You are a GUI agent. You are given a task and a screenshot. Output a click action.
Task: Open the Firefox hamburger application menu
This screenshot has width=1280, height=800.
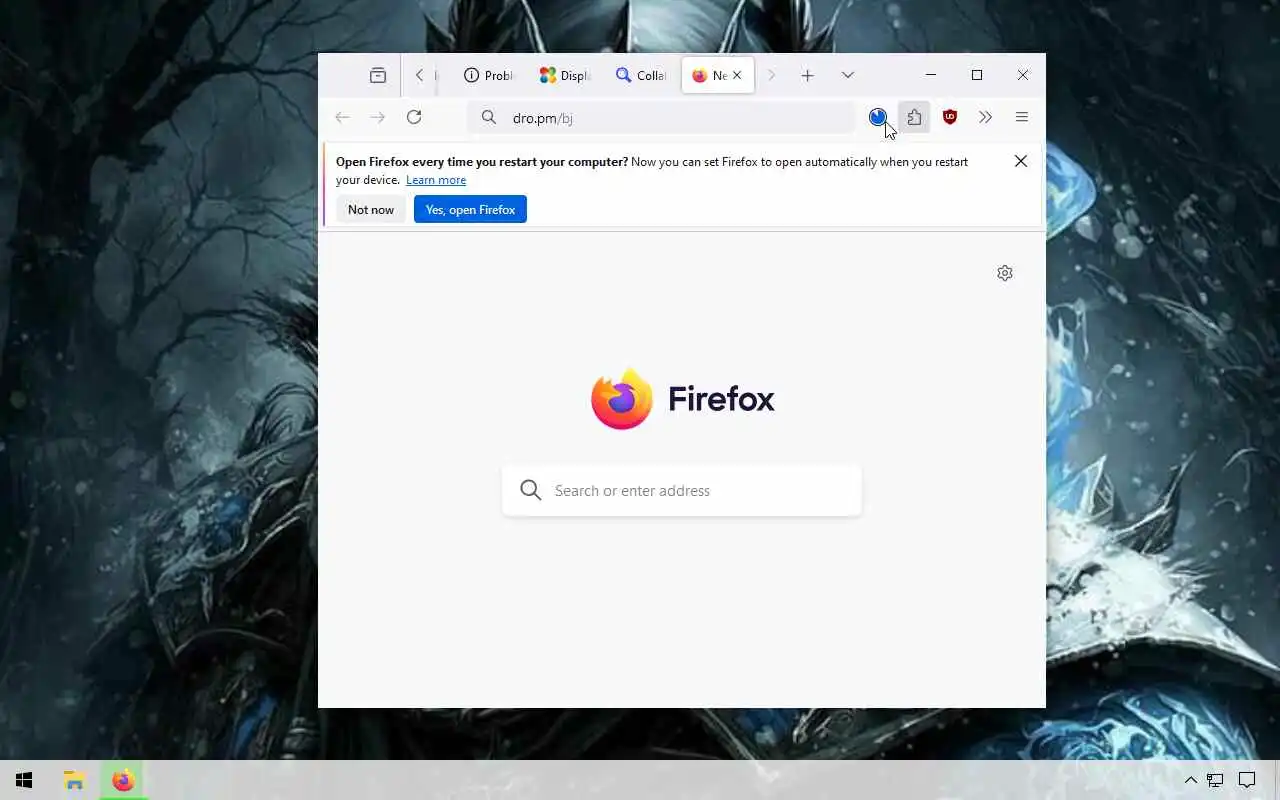pyautogui.click(x=1022, y=117)
